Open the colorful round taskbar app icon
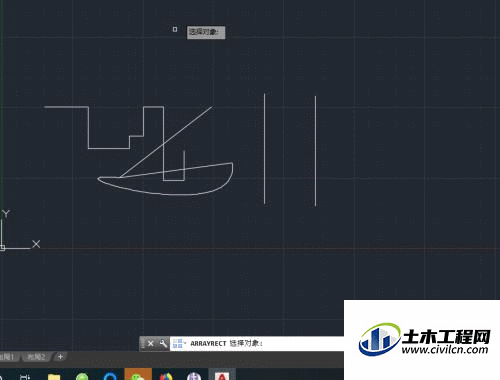 click(x=166, y=377)
